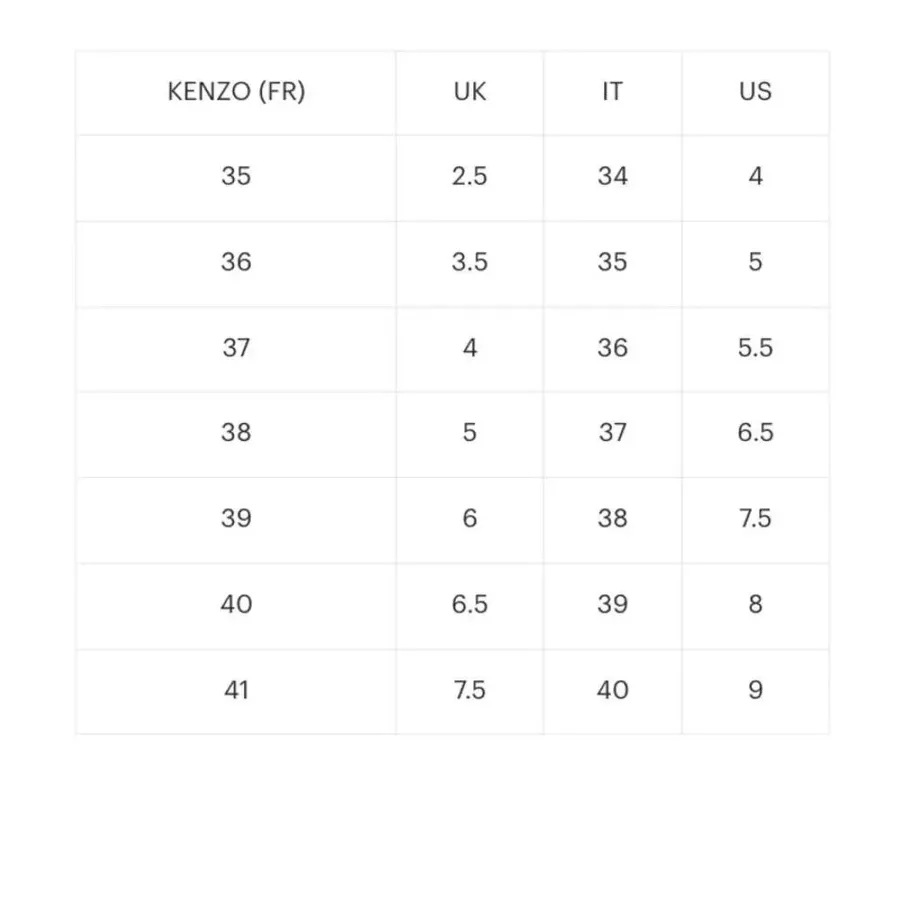Click IT size 40 cell

612,690
